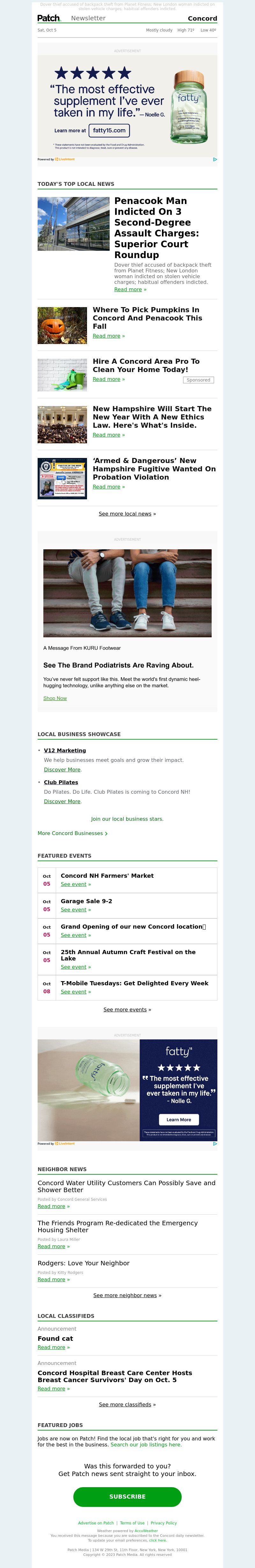The image size is (255, 1568).
Task: Open See more events link
Action: point(127,1010)
